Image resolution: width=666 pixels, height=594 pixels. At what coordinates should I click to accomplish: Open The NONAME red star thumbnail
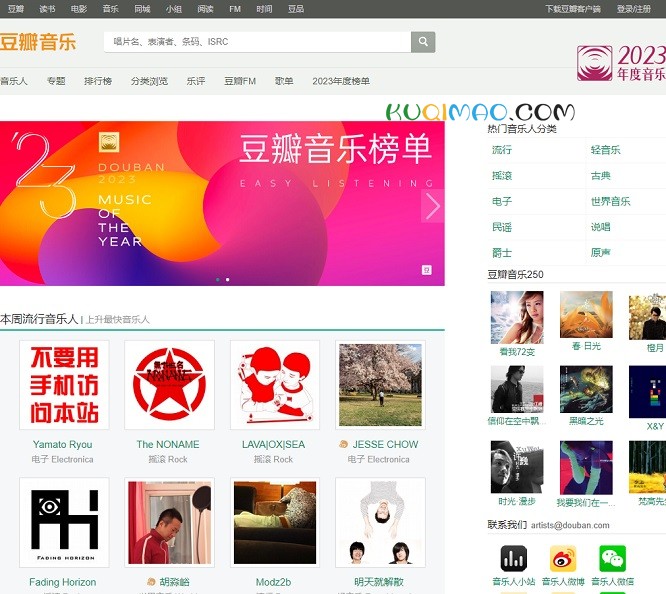click(x=169, y=385)
